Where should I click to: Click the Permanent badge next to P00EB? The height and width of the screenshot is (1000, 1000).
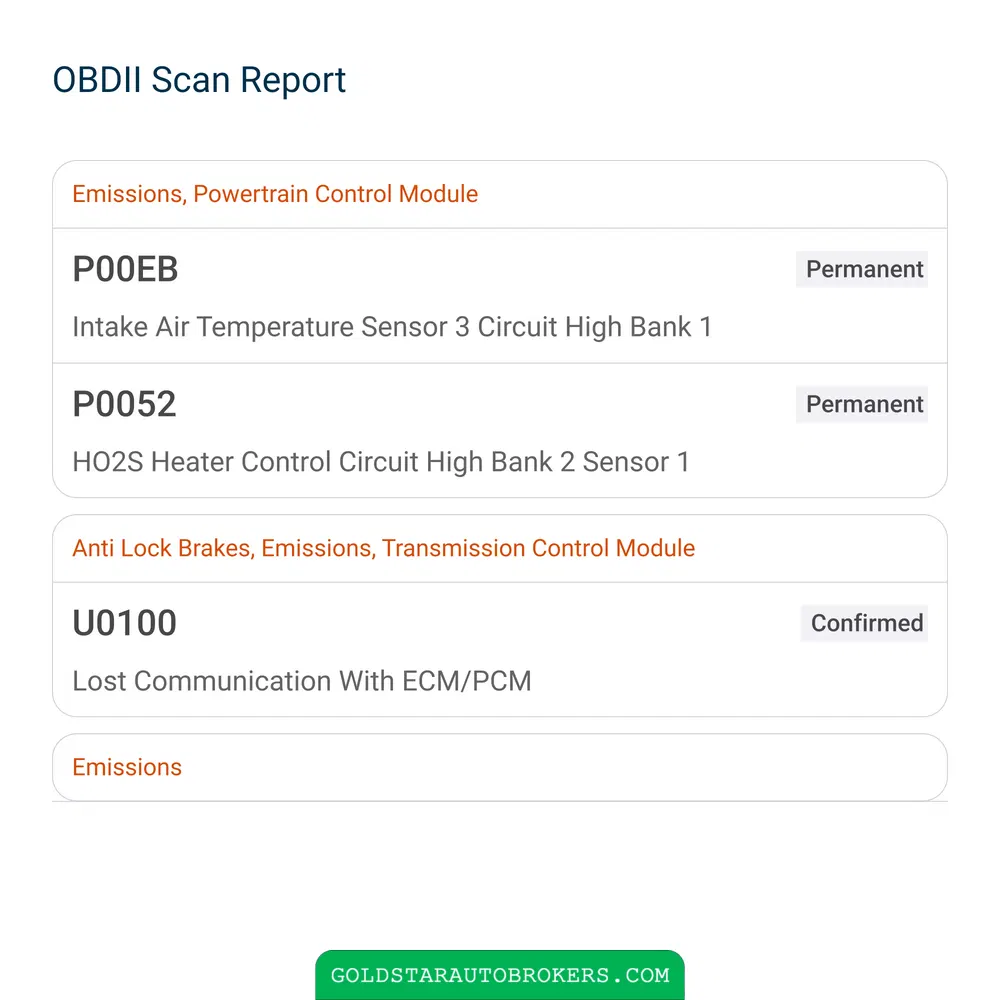coord(862,269)
